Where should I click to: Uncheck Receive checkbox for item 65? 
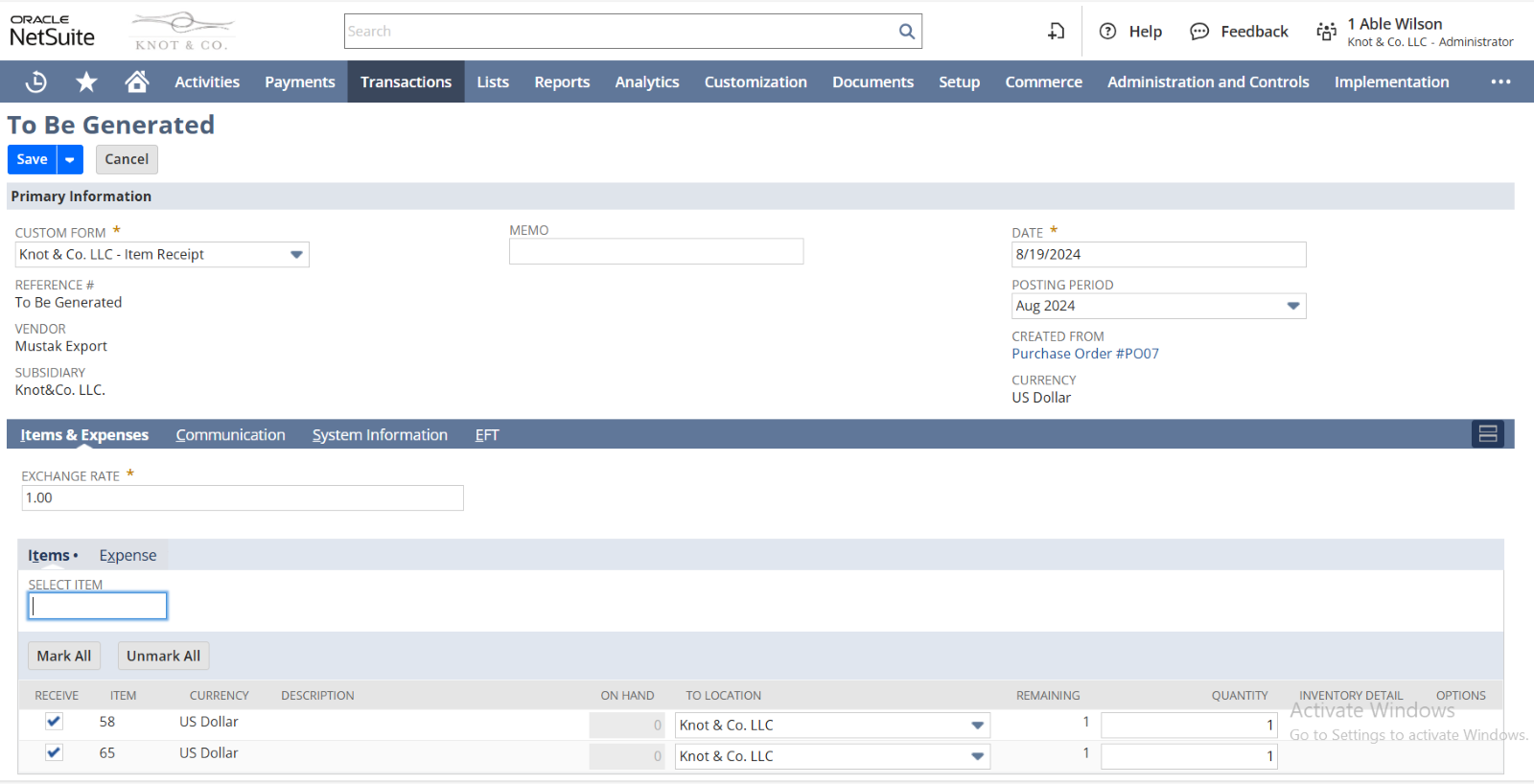coord(54,753)
